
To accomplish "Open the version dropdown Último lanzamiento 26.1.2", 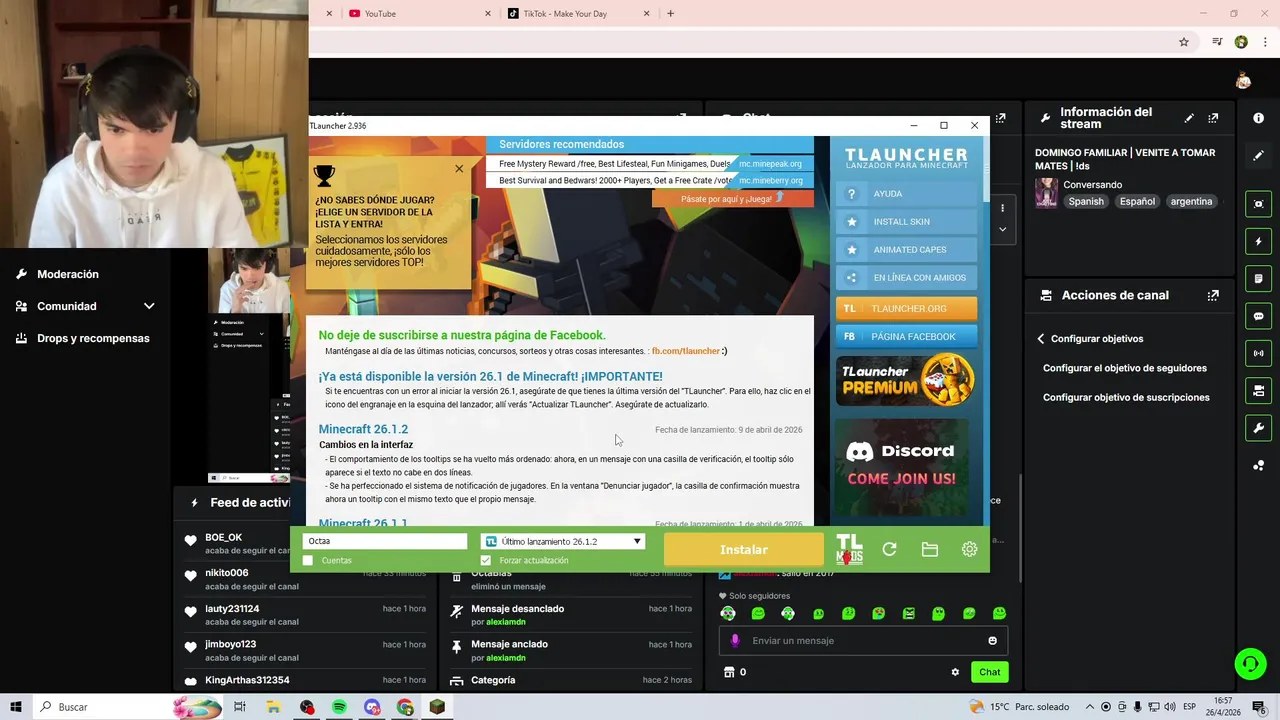I will tap(563, 541).
